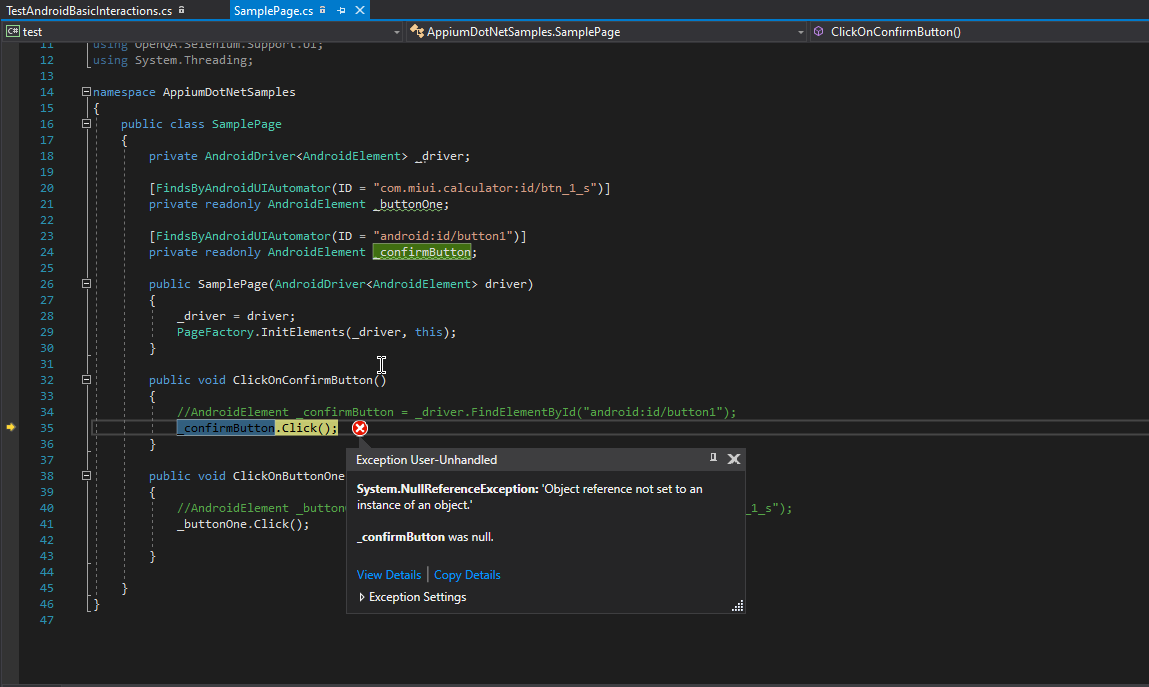1149x687 pixels.
Task: Click the highlighted _confirmButton field declaration
Action: coord(422,252)
